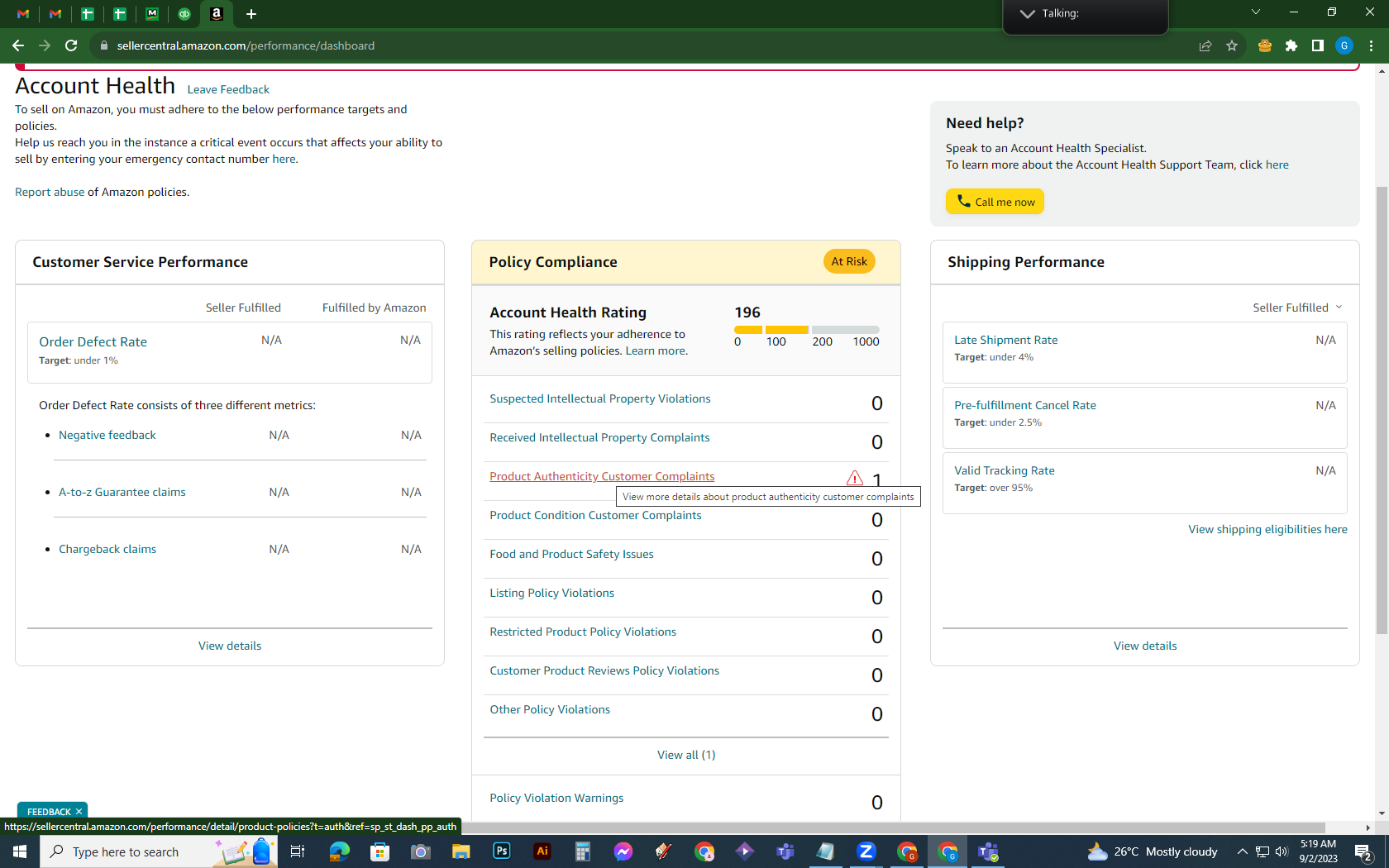
Task: Open Task View on the taskbar
Action: [x=298, y=851]
